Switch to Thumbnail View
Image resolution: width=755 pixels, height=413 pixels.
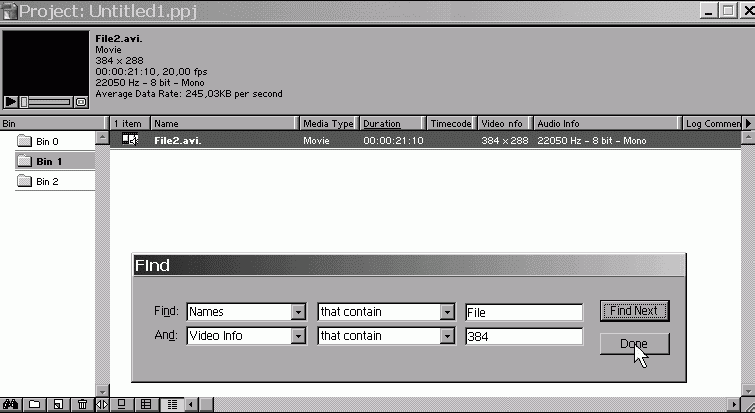(146, 404)
